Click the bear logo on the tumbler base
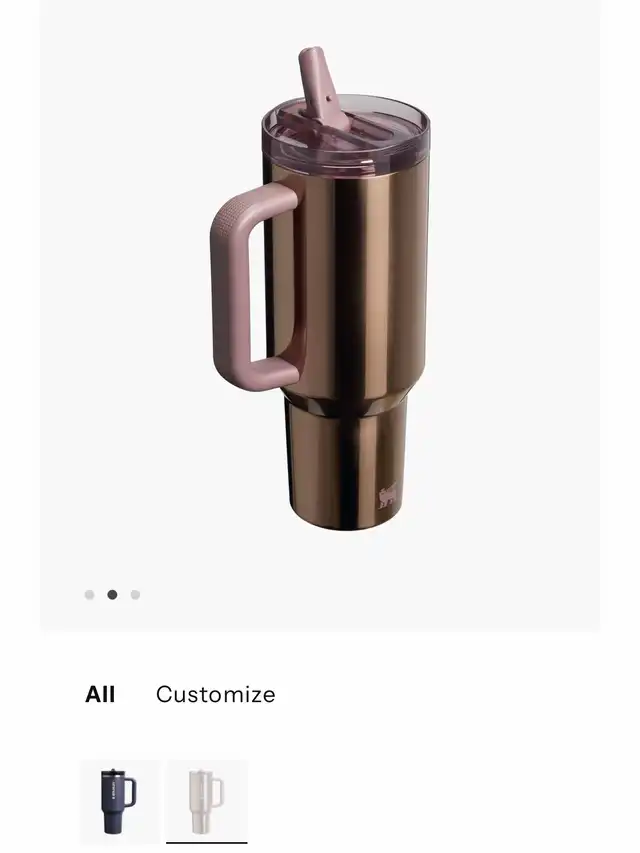Image resolution: width=640 pixels, height=853 pixels. pyautogui.click(x=388, y=497)
